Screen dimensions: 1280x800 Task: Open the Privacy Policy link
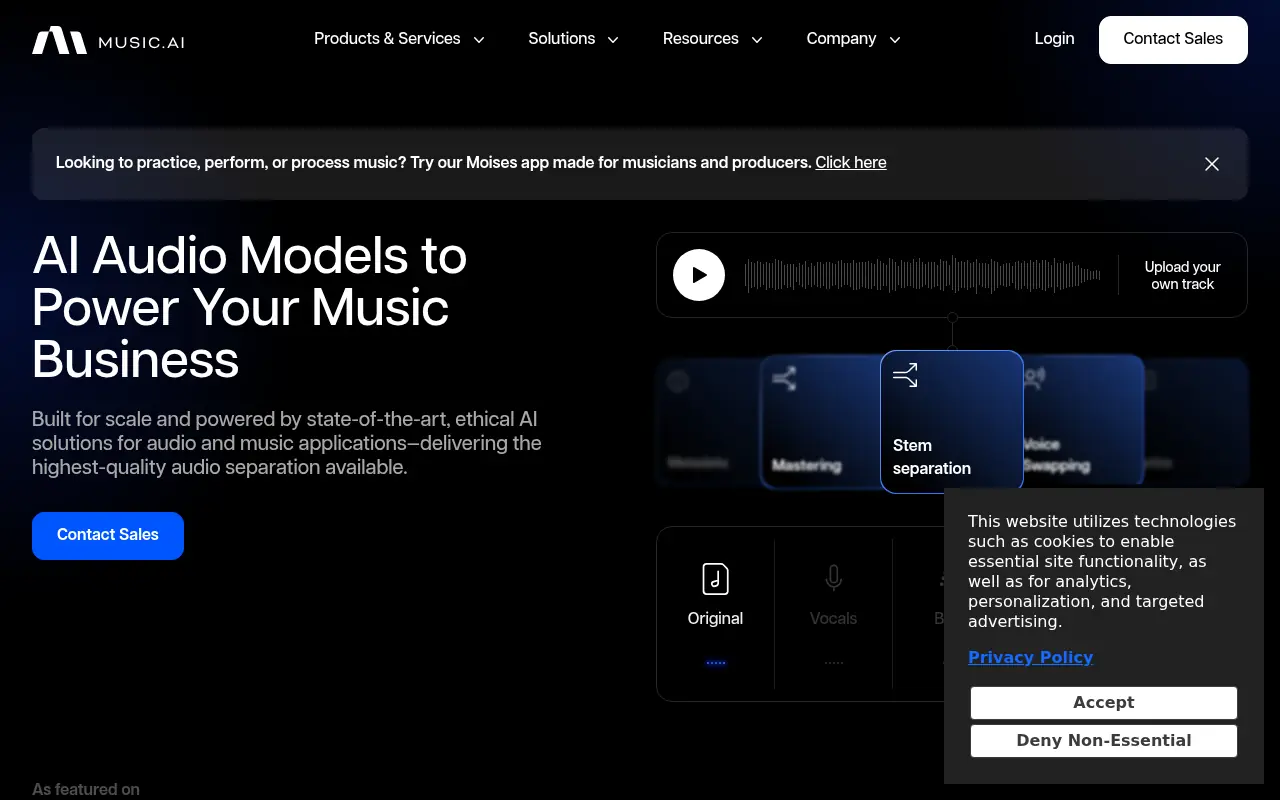(x=1030, y=657)
